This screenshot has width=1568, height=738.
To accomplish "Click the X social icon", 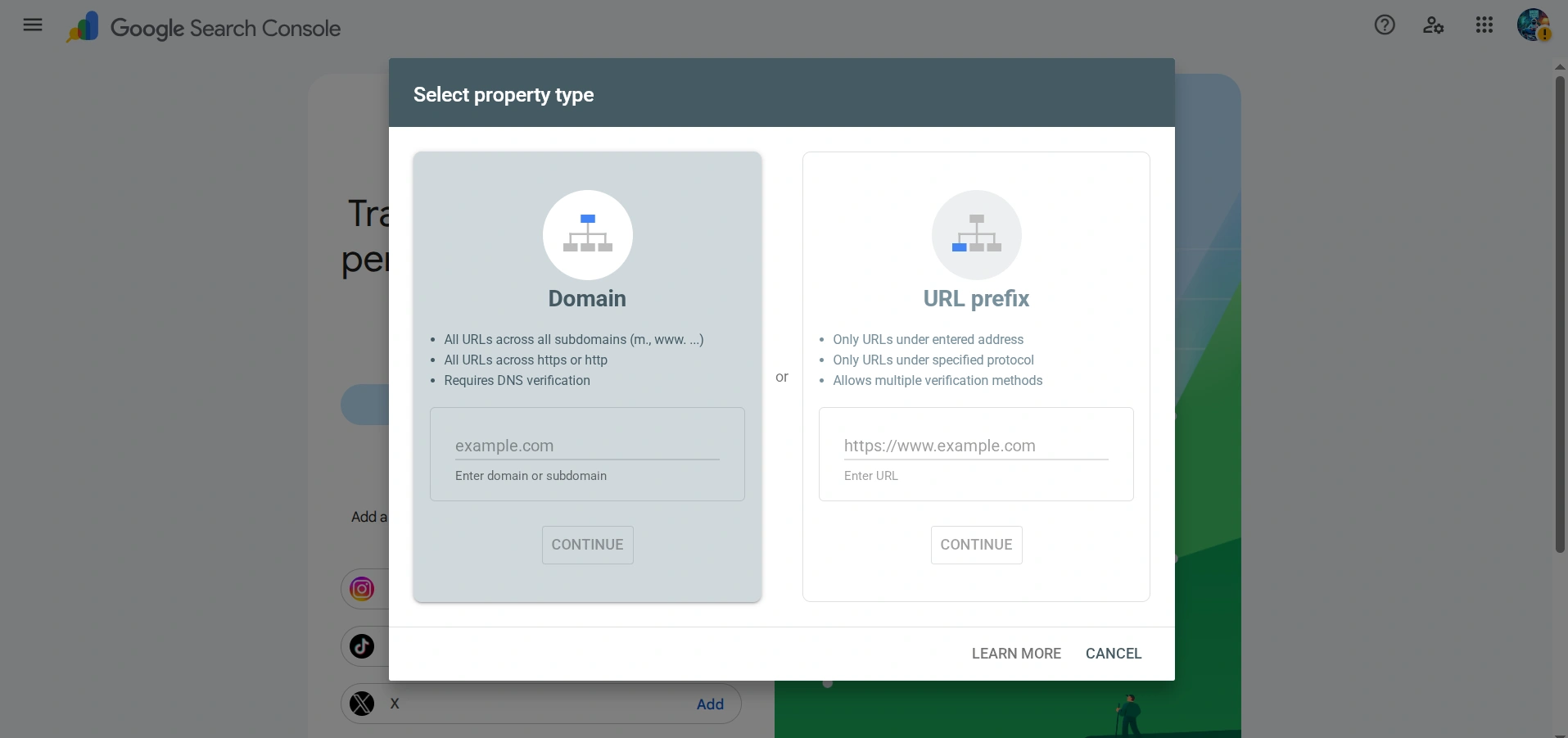I will (362, 704).
